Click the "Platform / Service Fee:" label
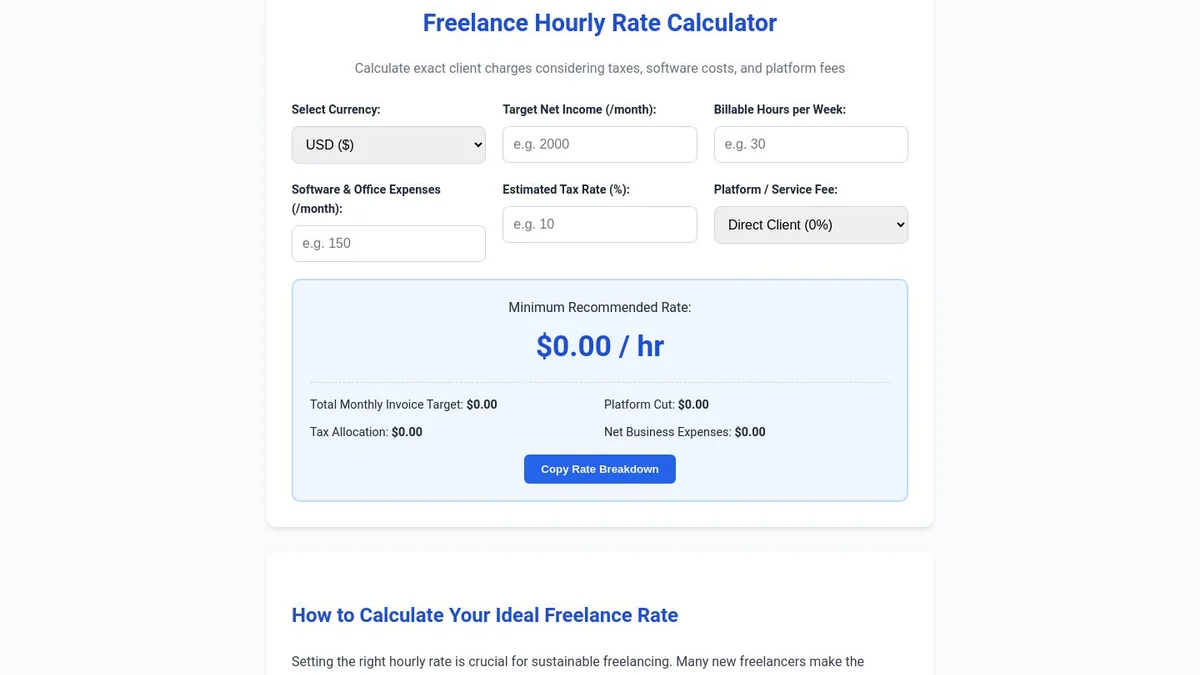Screen dimensions: 1200x675 (776, 189)
